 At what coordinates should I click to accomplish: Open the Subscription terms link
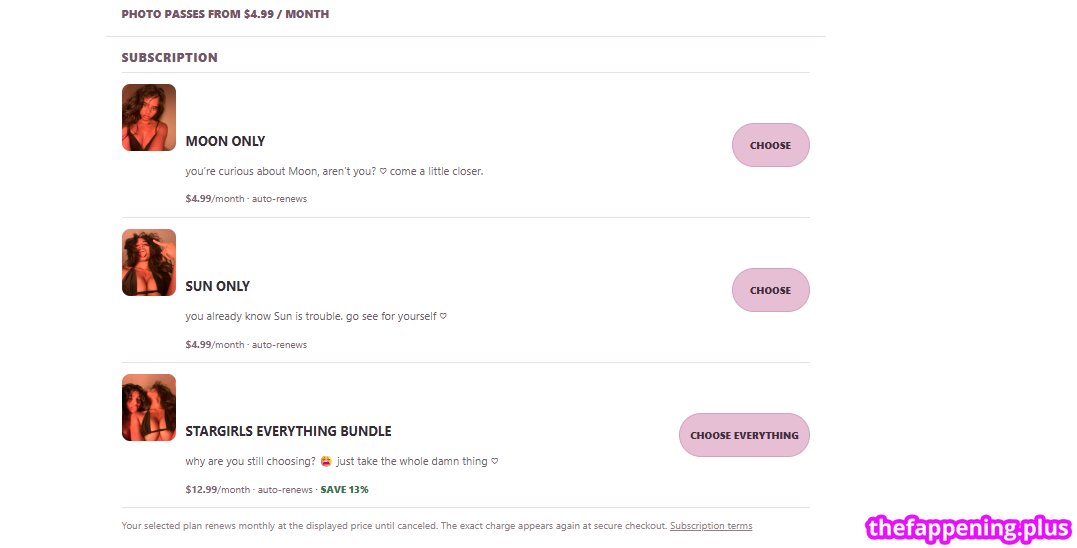[x=711, y=526]
